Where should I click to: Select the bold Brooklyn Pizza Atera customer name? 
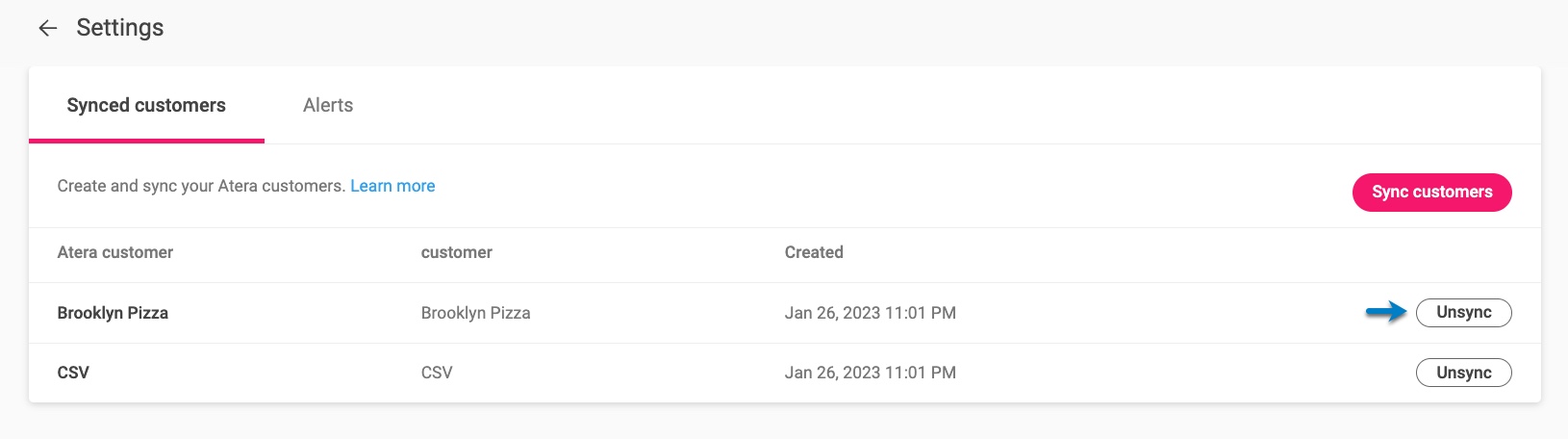tap(113, 313)
